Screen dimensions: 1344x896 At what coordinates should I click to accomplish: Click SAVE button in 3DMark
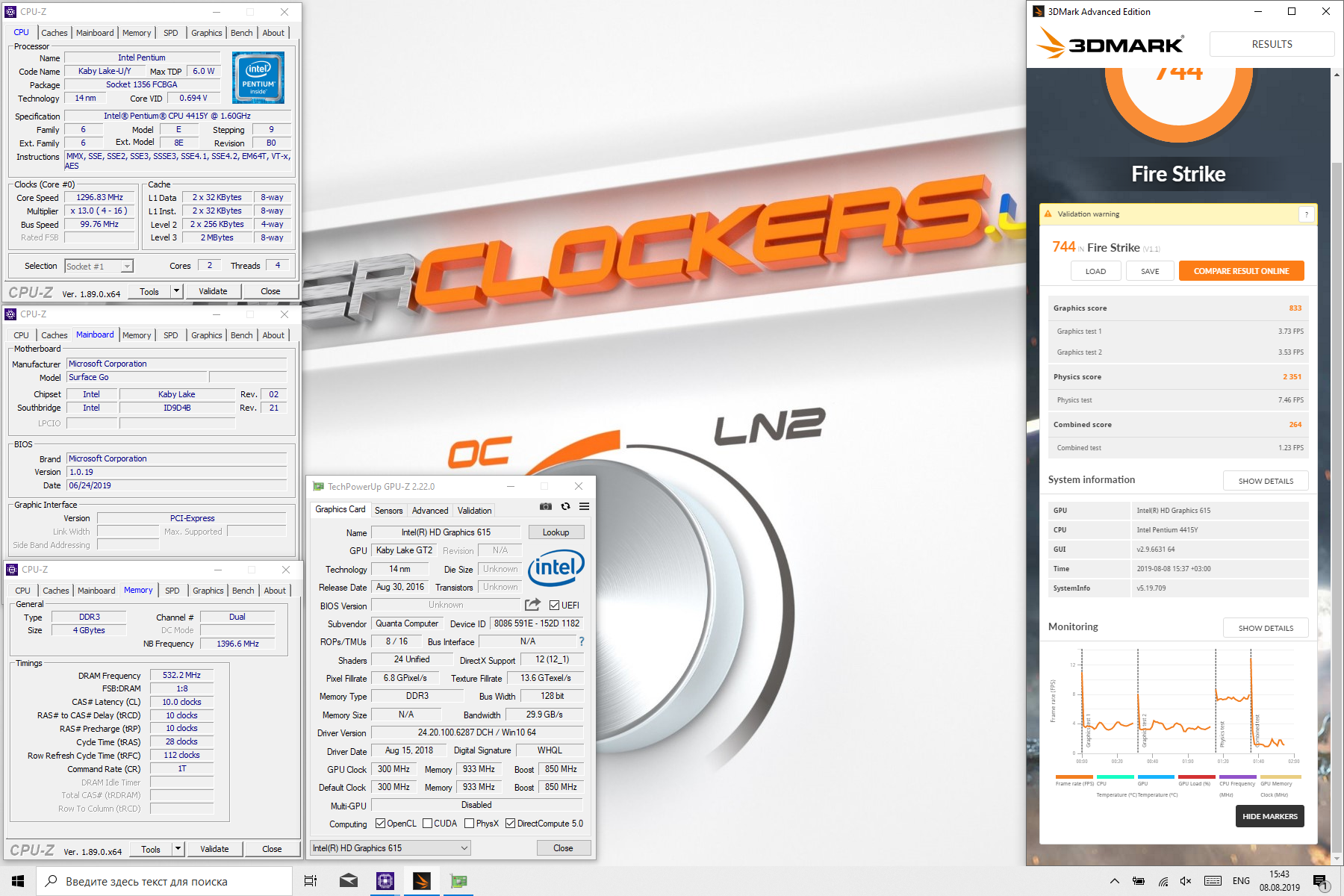tap(1150, 271)
